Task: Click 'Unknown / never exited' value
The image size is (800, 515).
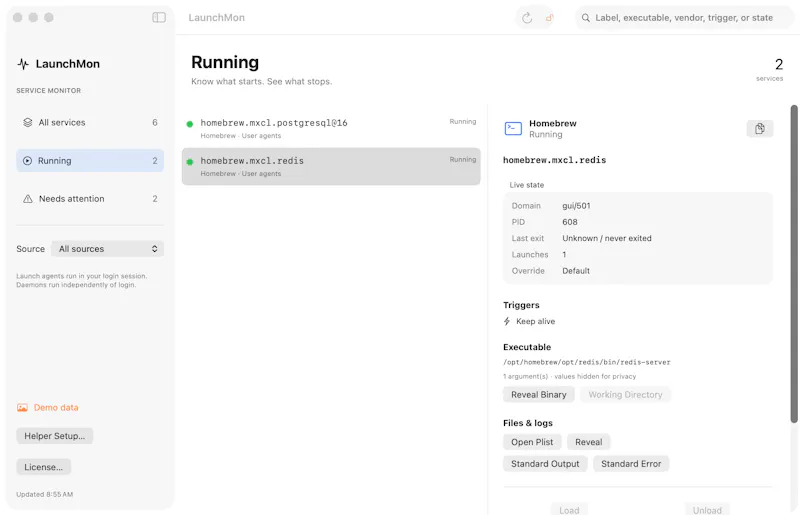Action: (x=607, y=238)
